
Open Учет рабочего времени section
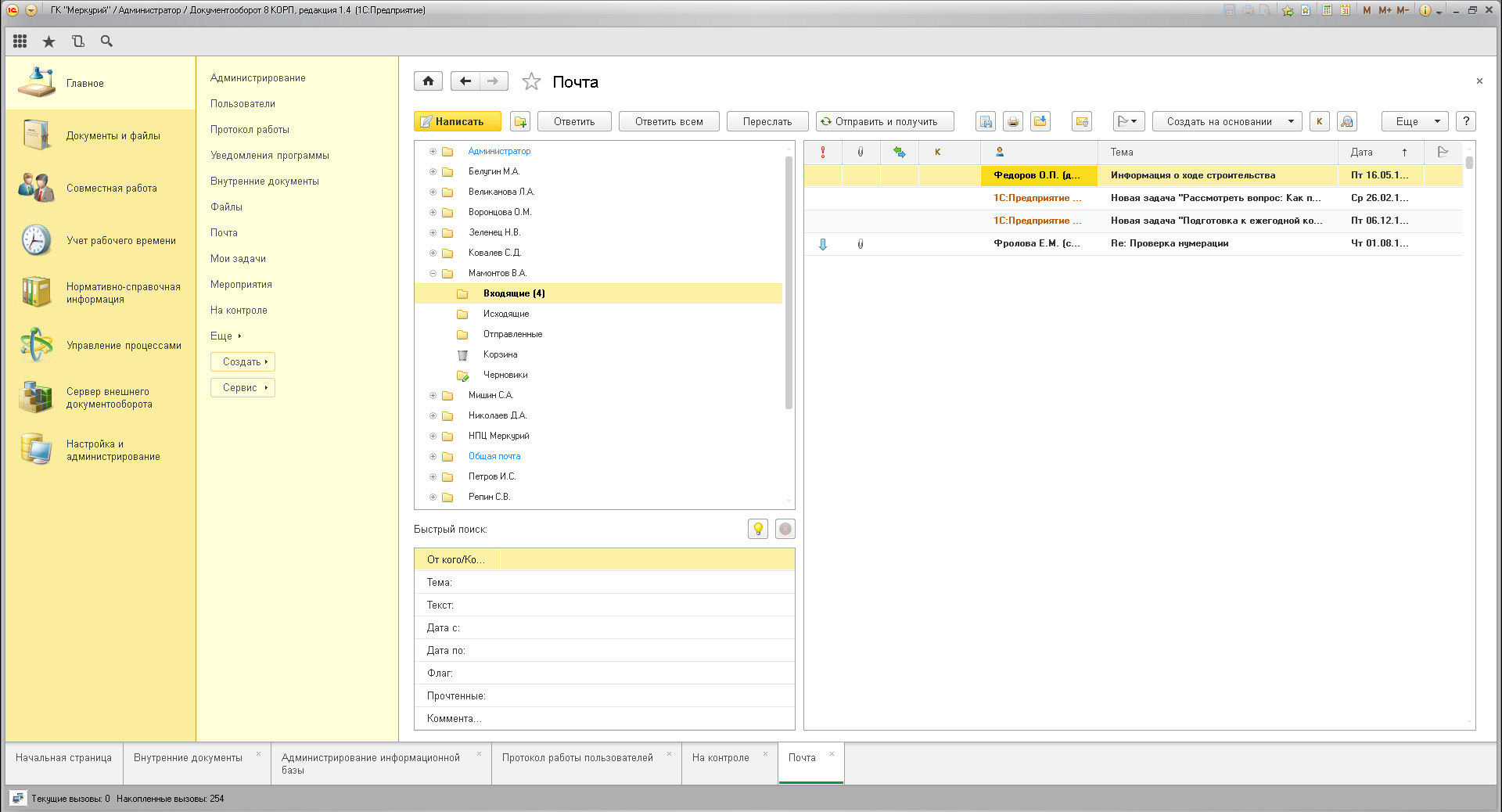tap(100, 240)
